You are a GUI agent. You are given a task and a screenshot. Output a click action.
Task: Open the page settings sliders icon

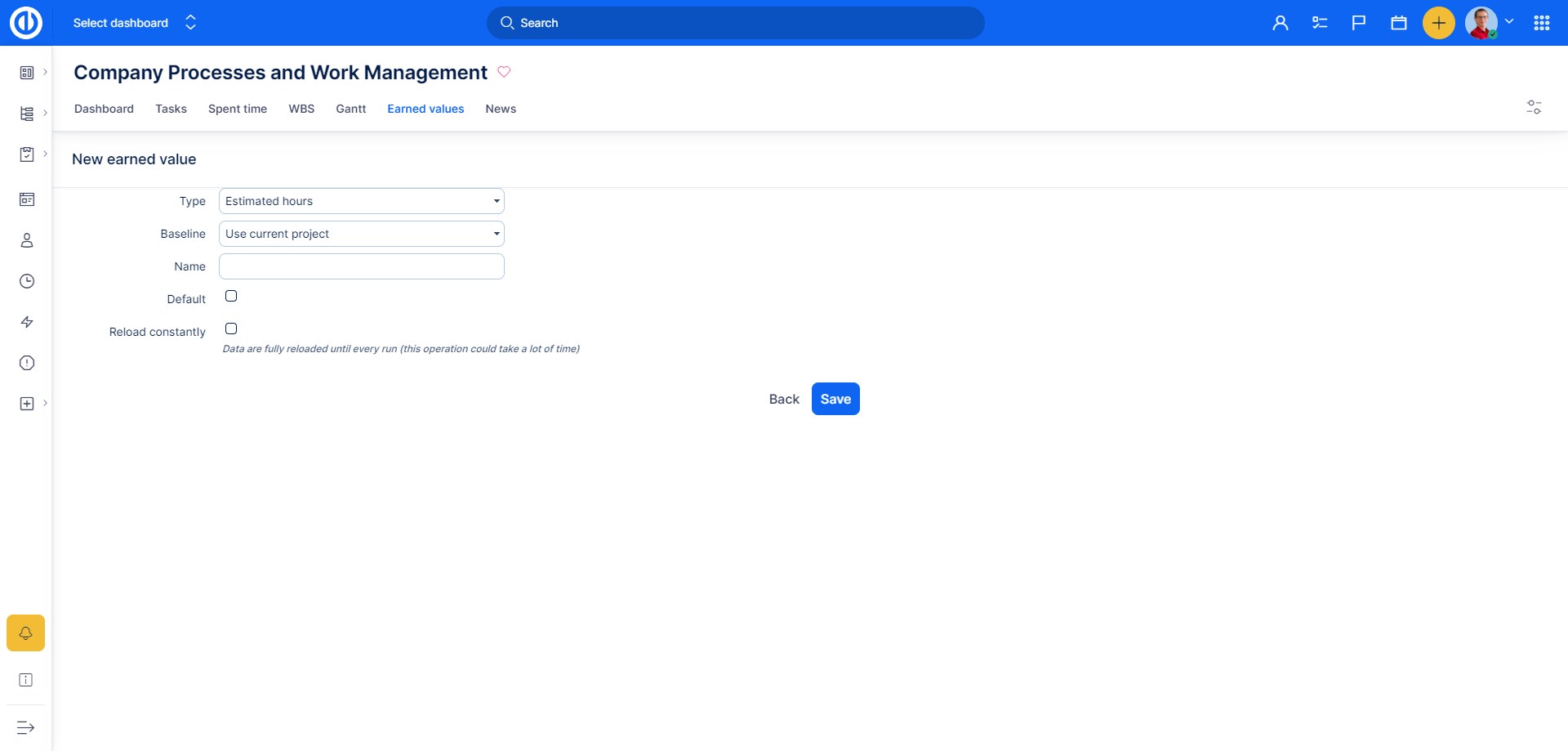point(1534,107)
